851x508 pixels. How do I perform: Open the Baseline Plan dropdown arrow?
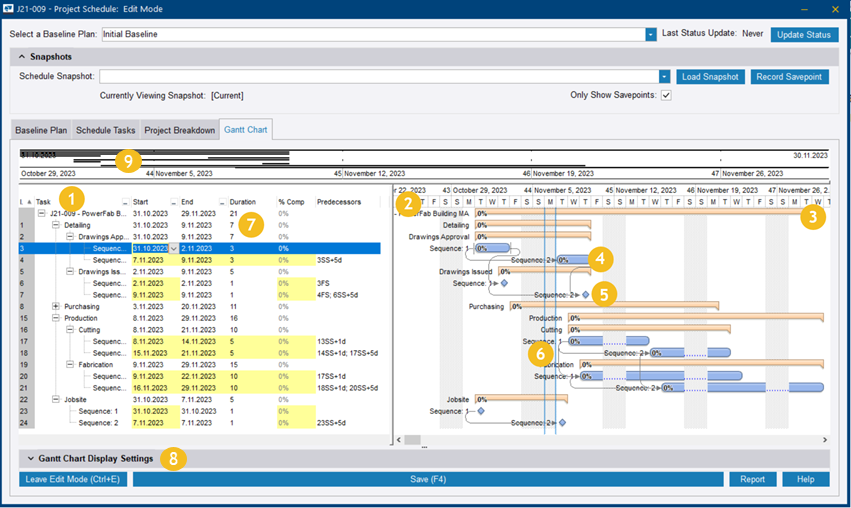(651, 34)
